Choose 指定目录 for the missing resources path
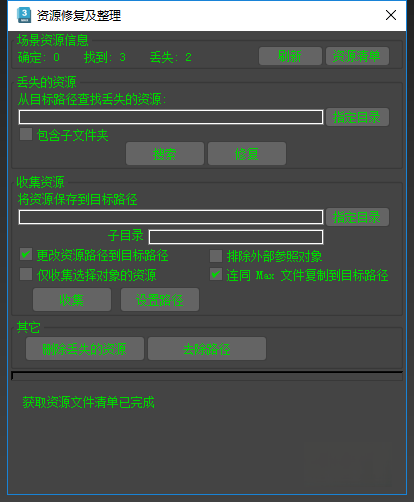Screen dimensions: 414x502 [x=357, y=117]
